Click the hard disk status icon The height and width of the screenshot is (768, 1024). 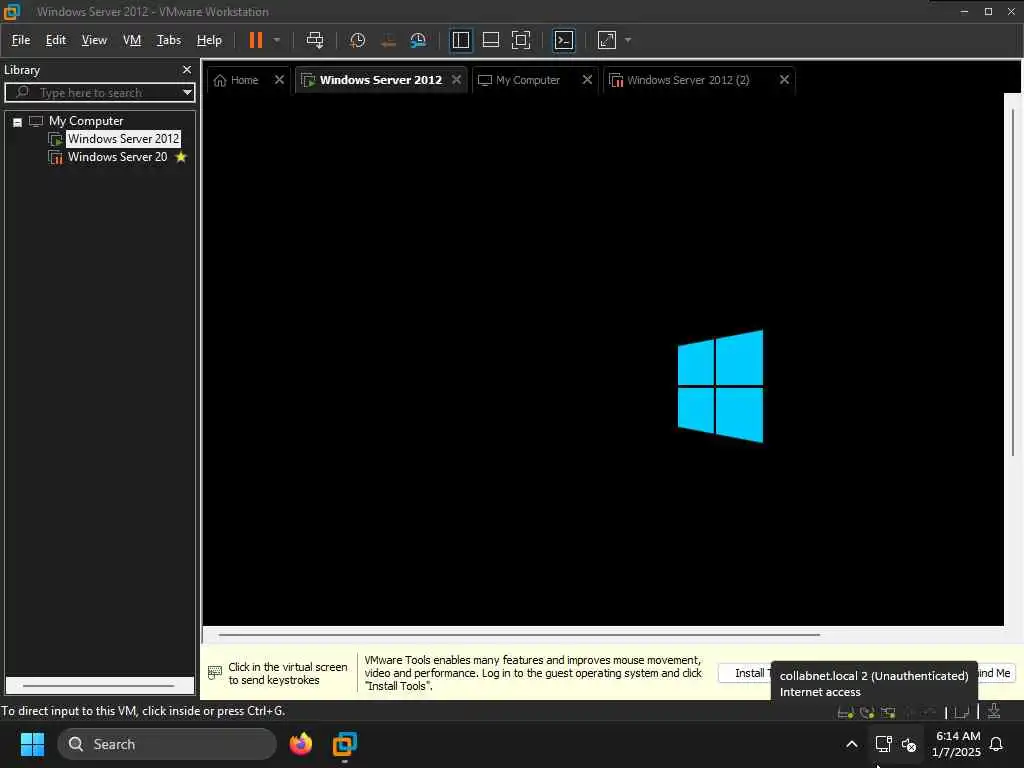coord(845,712)
